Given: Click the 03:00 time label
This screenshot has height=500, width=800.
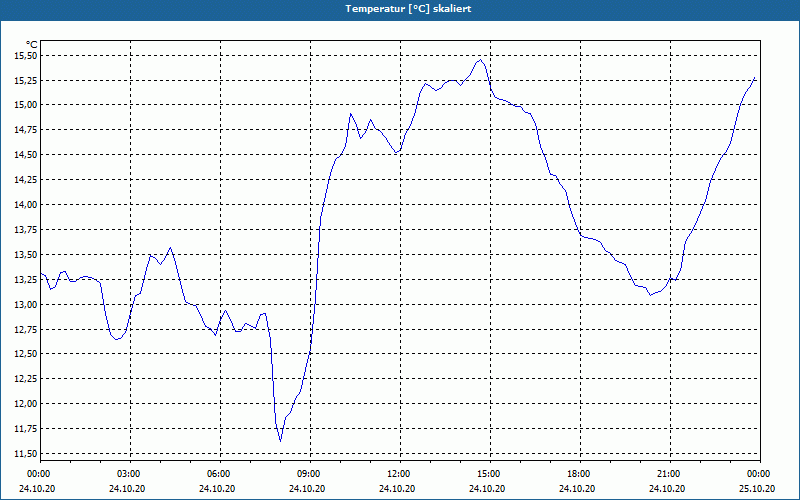Looking at the screenshot, I should click(x=130, y=474).
